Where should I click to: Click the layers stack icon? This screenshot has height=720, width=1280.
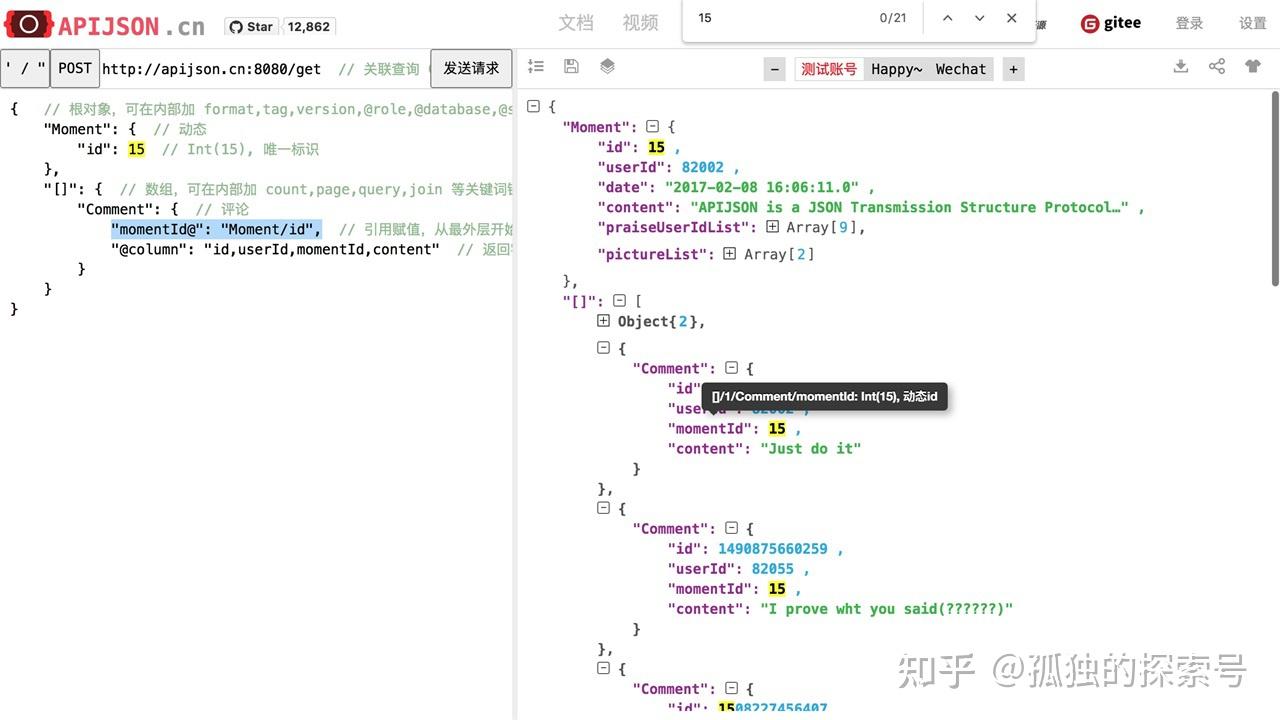pyautogui.click(x=607, y=66)
